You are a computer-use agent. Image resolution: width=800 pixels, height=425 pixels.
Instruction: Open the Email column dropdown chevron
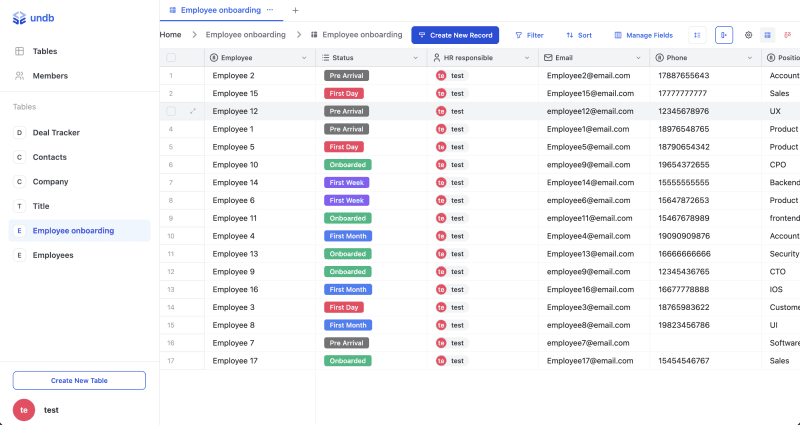pyautogui.click(x=638, y=58)
